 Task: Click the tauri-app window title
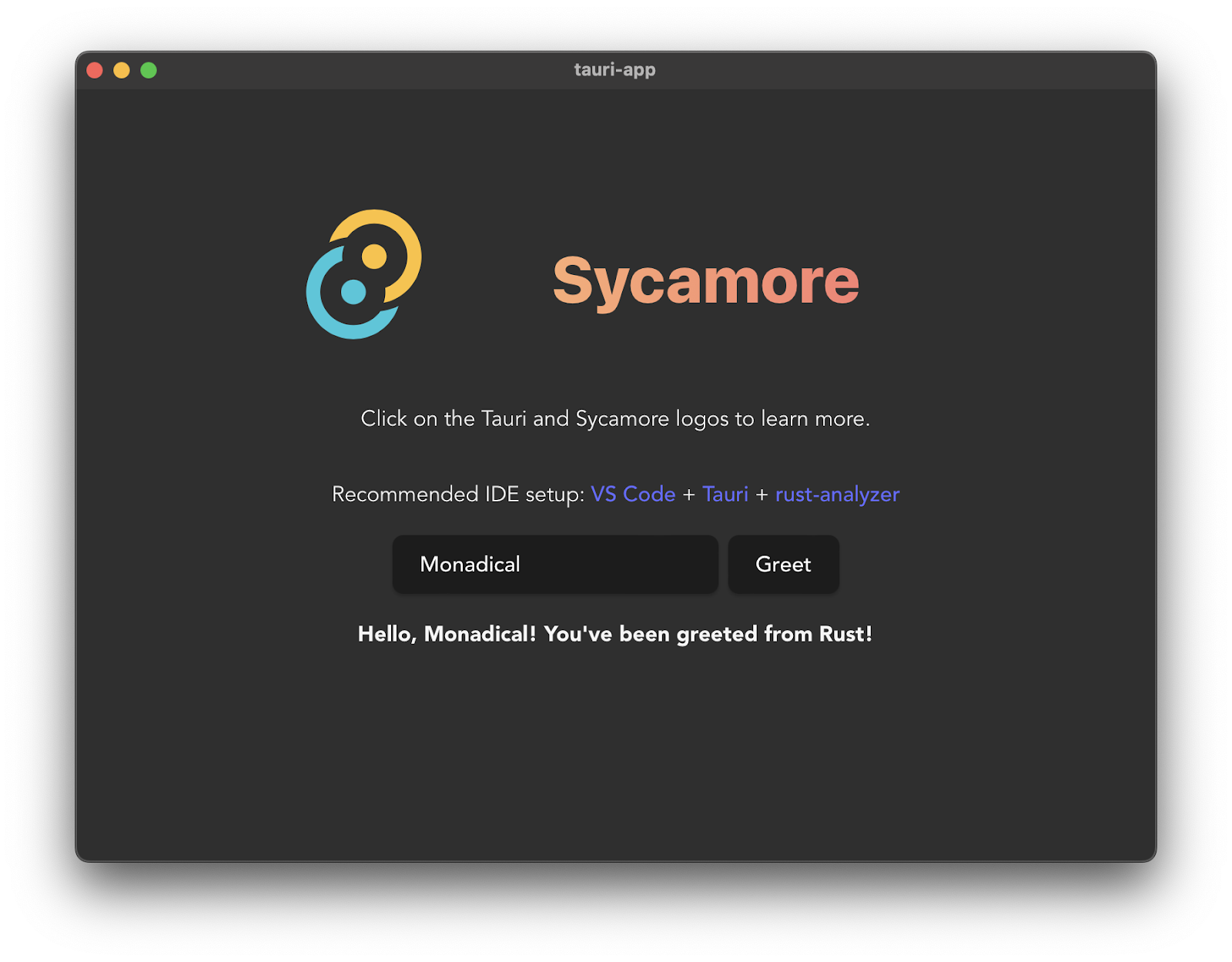[615, 69]
